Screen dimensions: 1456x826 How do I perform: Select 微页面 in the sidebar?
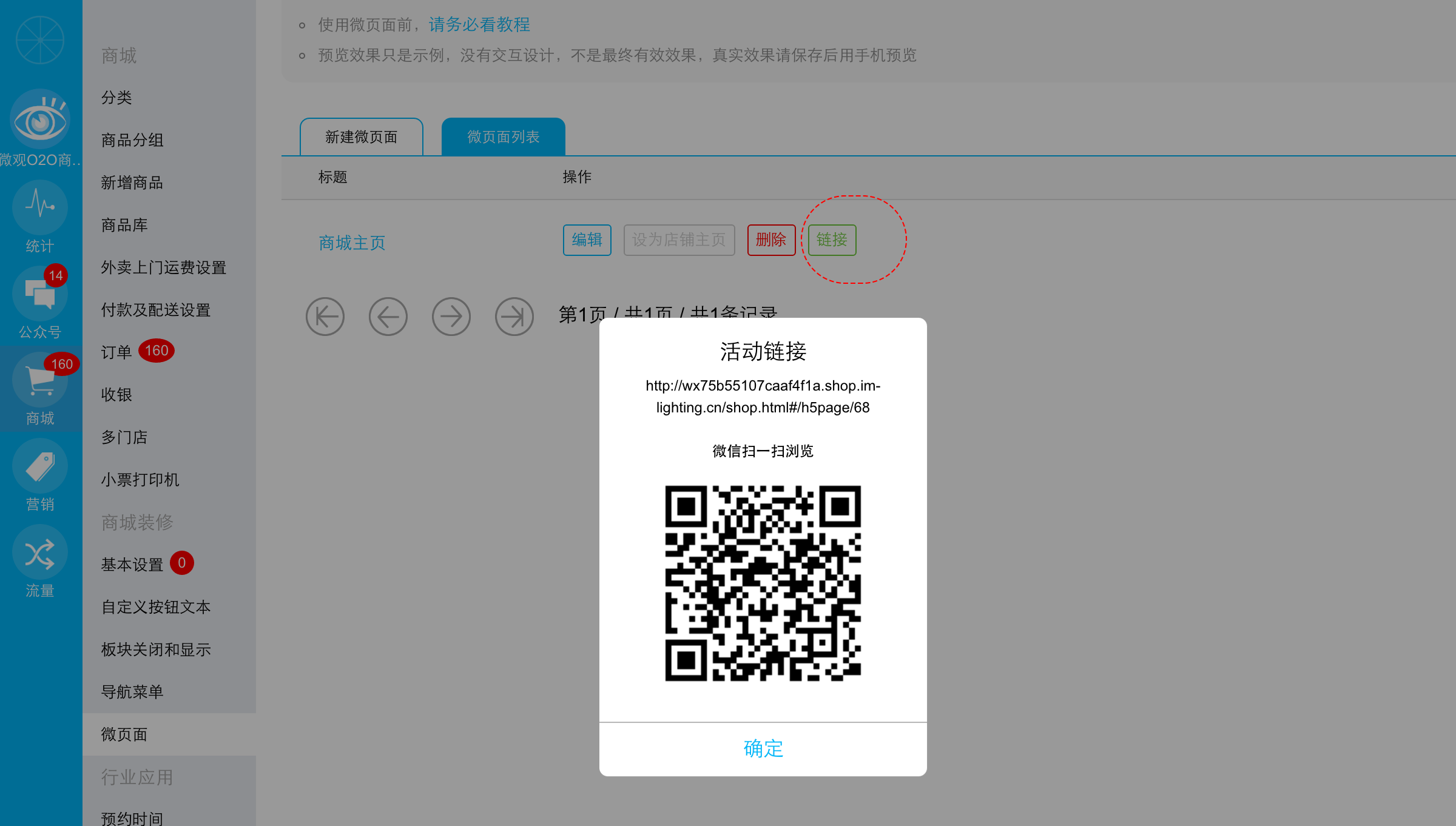169,734
